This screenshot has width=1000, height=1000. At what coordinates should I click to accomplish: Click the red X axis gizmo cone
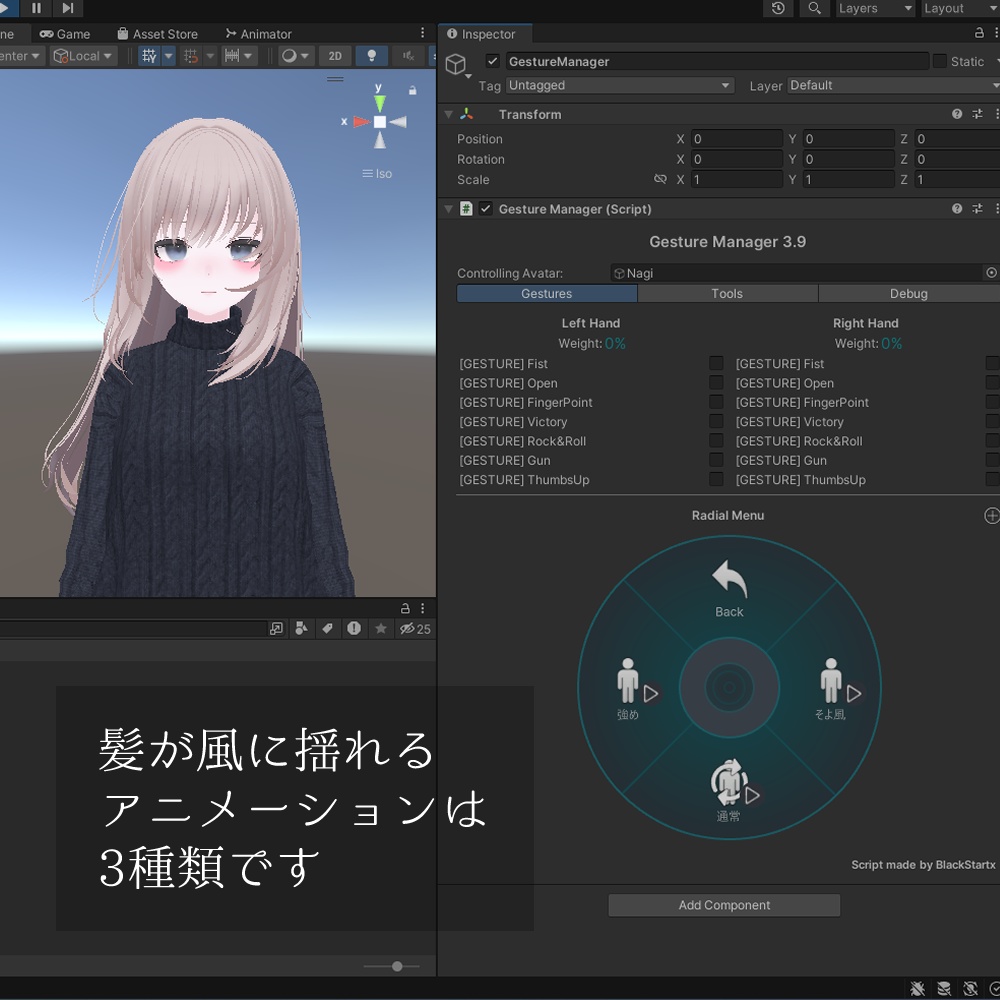(x=362, y=121)
